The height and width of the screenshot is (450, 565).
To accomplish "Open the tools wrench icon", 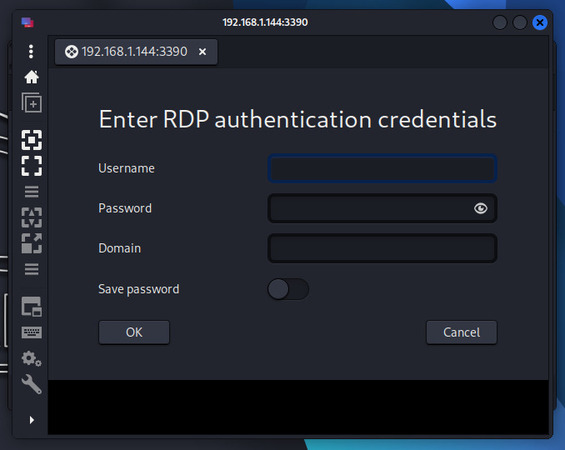I will point(31,384).
